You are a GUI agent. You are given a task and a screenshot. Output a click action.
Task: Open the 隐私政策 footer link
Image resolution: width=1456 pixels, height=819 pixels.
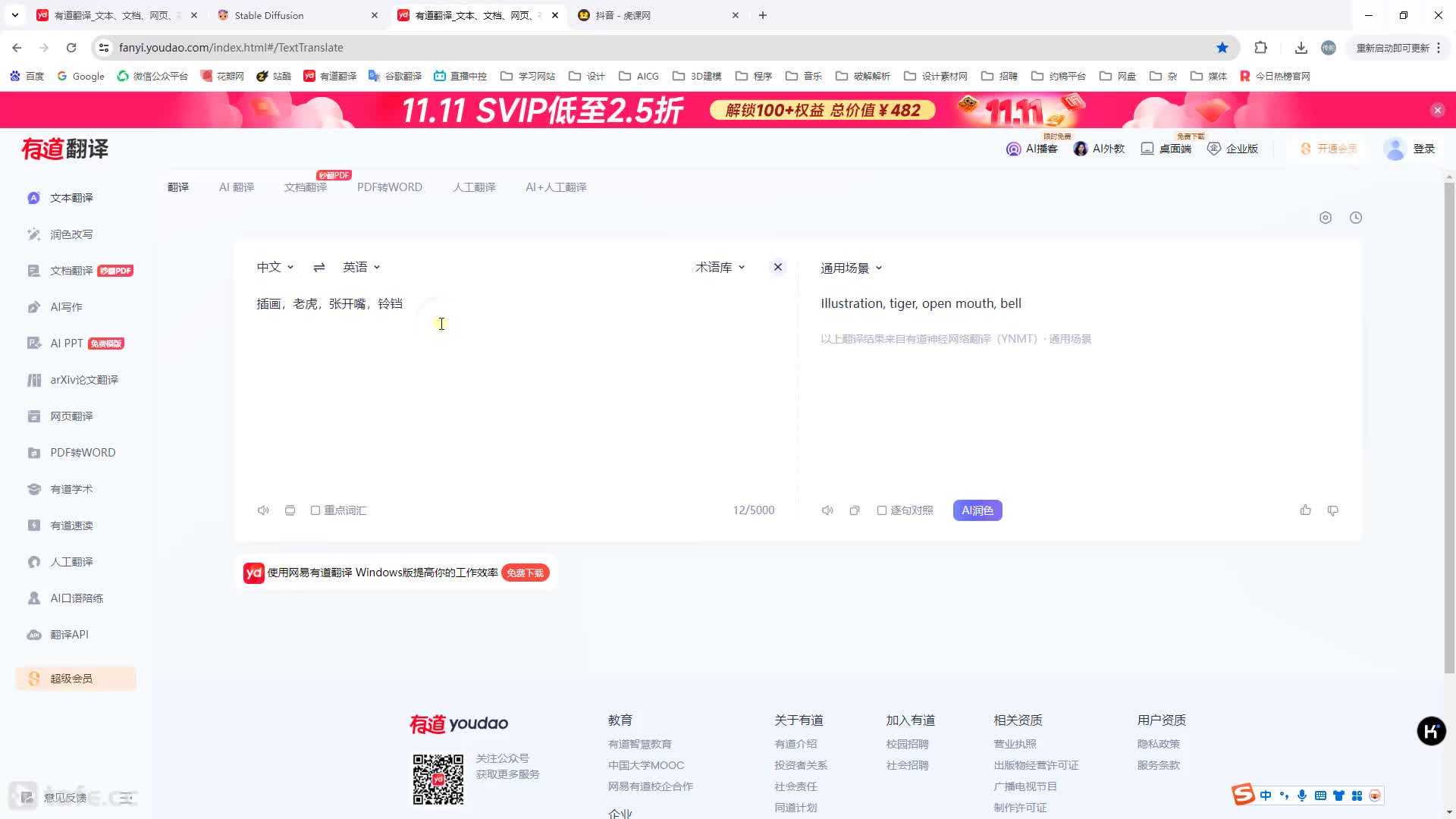pos(1159,744)
